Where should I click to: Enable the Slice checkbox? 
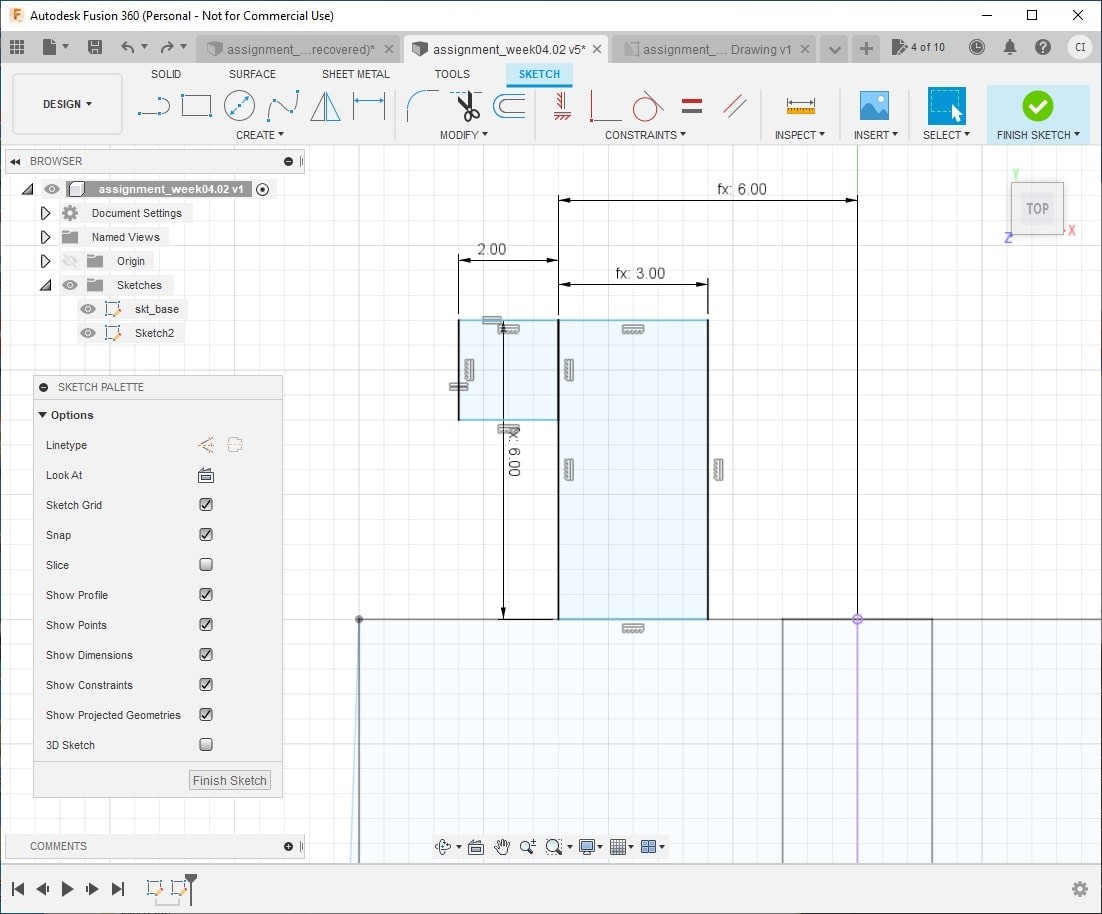pyautogui.click(x=206, y=565)
